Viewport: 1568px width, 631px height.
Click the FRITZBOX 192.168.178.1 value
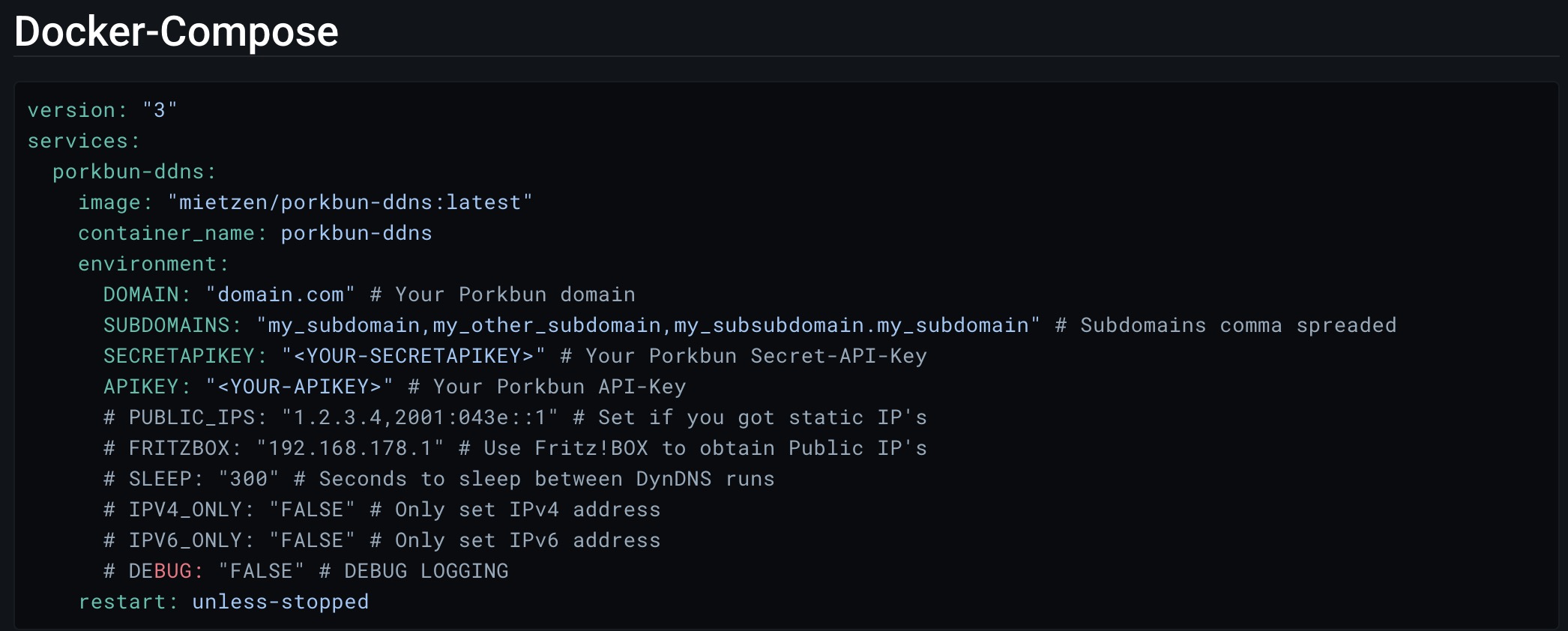pyautogui.click(x=350, y=448)
